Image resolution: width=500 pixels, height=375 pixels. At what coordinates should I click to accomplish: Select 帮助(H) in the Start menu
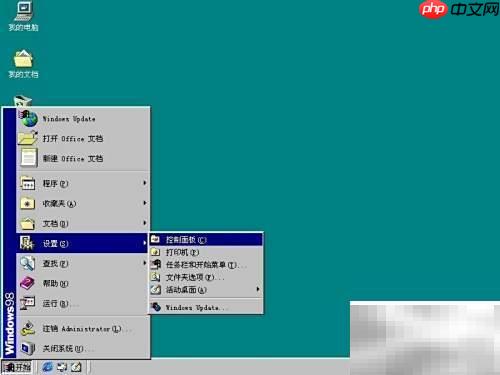click(x=83, y=283)
